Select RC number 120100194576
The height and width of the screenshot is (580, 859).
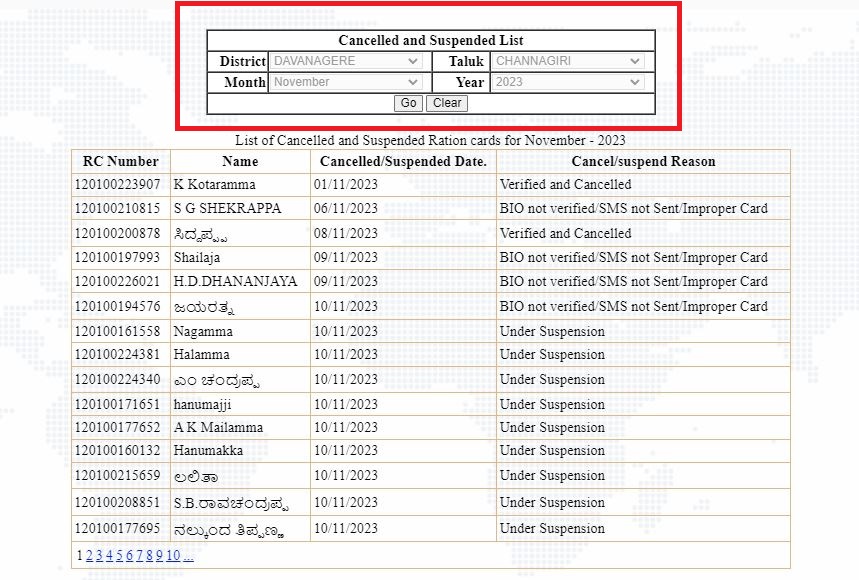pos(117,306)
